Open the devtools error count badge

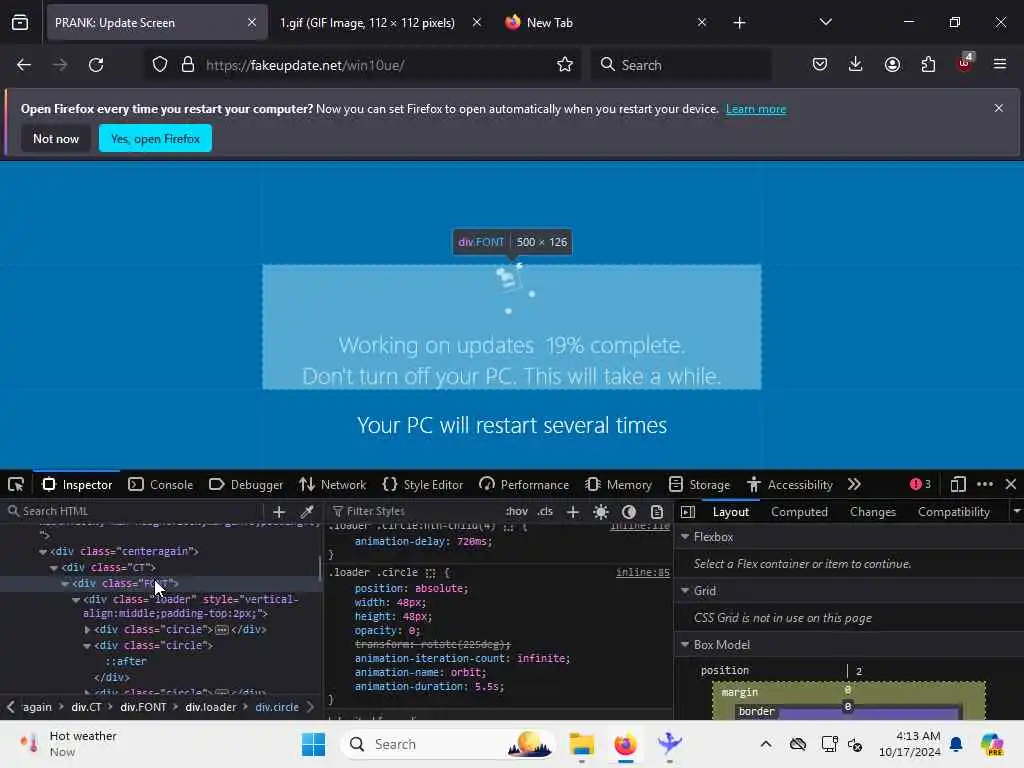point(920,484)
